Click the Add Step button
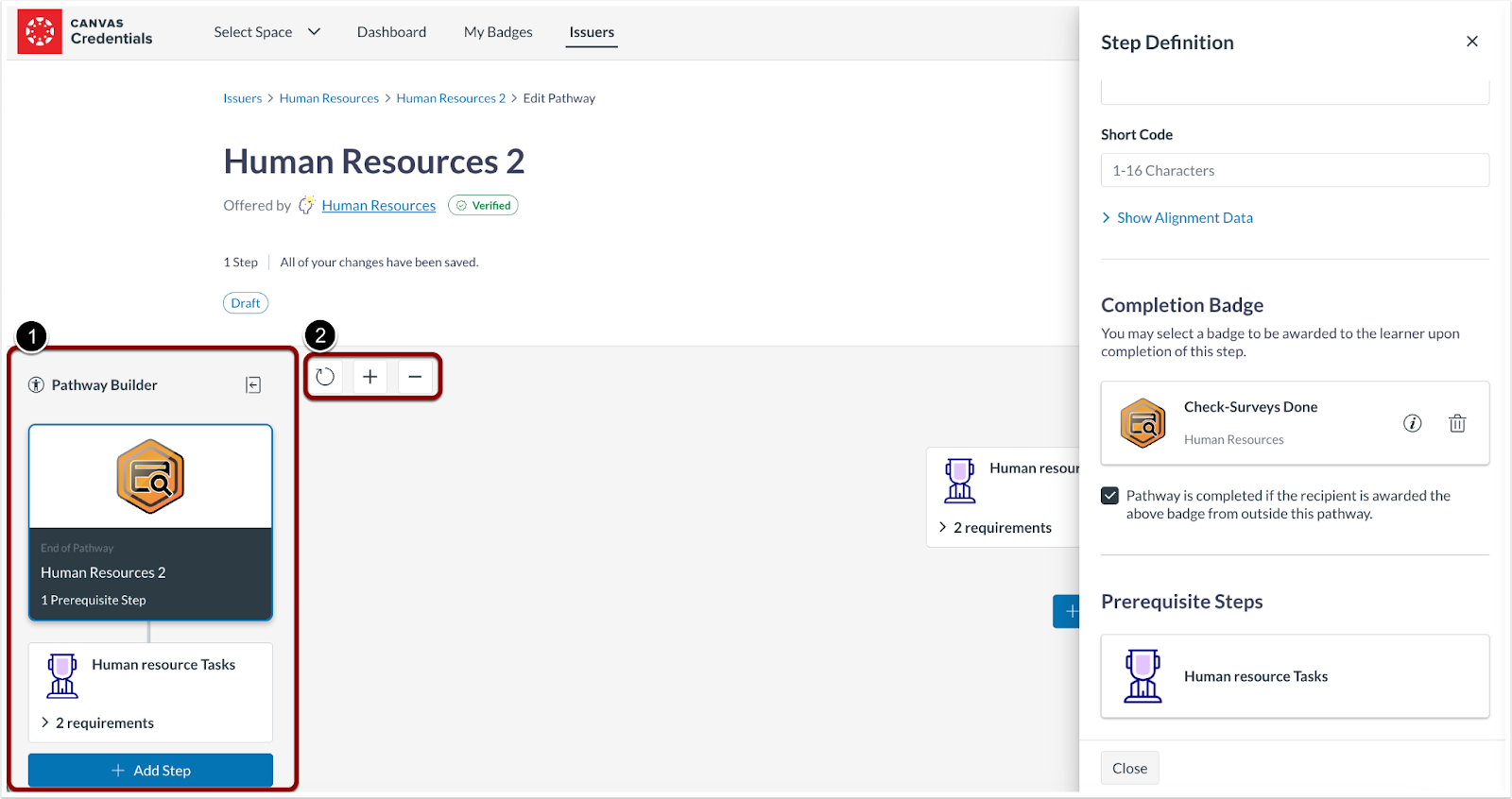The width and height of the screenshot is (1512, 799). pos(150,770)
